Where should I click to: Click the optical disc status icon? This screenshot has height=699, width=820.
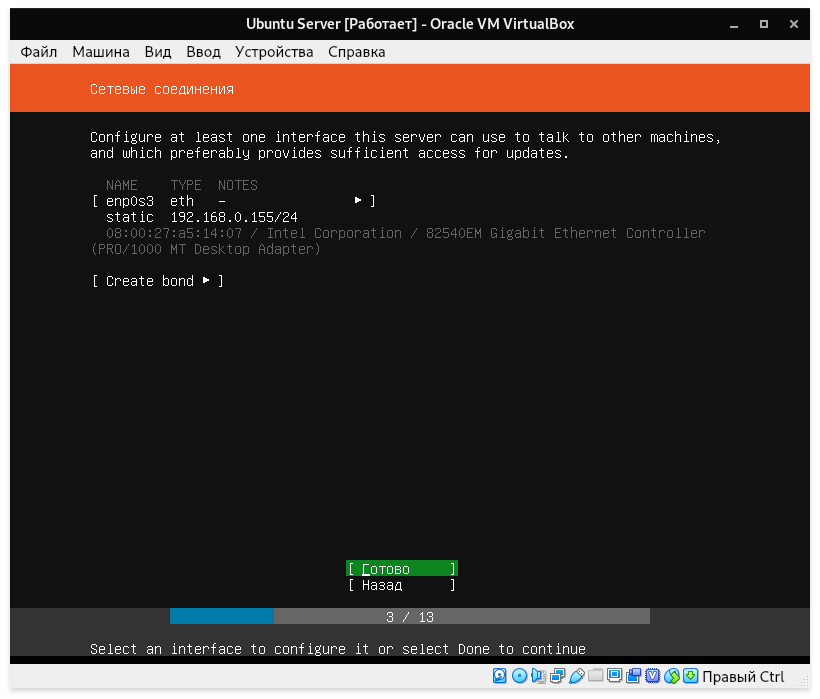pos(519,676)
